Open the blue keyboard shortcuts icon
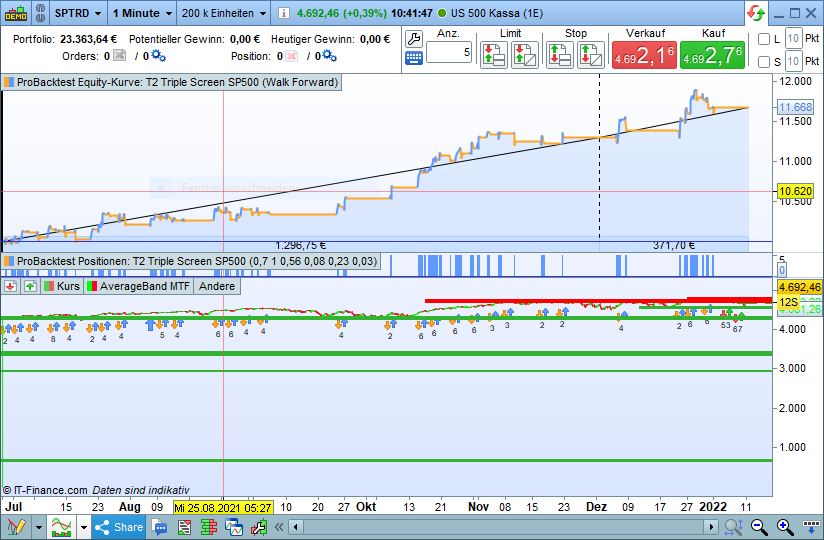 click(x=414, y=58)
